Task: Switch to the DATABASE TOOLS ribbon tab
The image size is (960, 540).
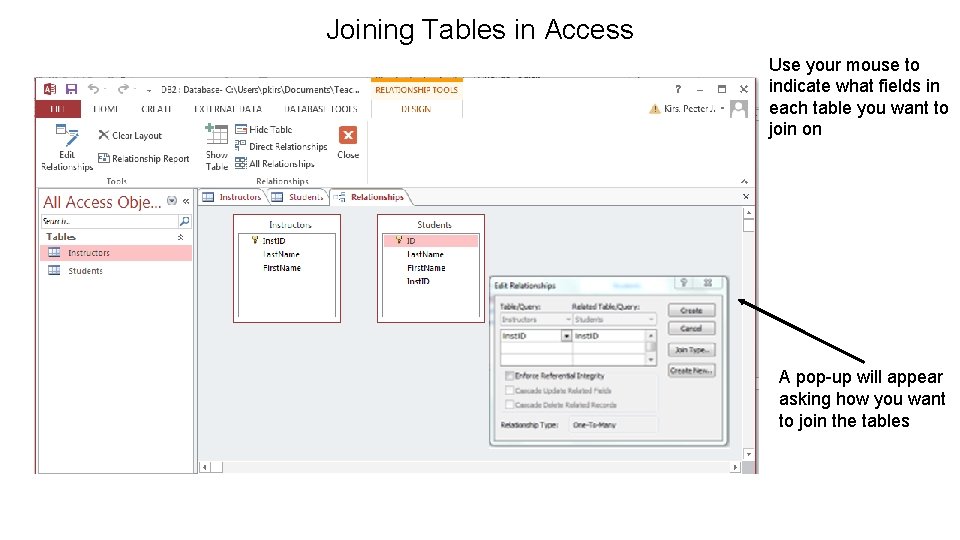Action: tap(321, 109)
